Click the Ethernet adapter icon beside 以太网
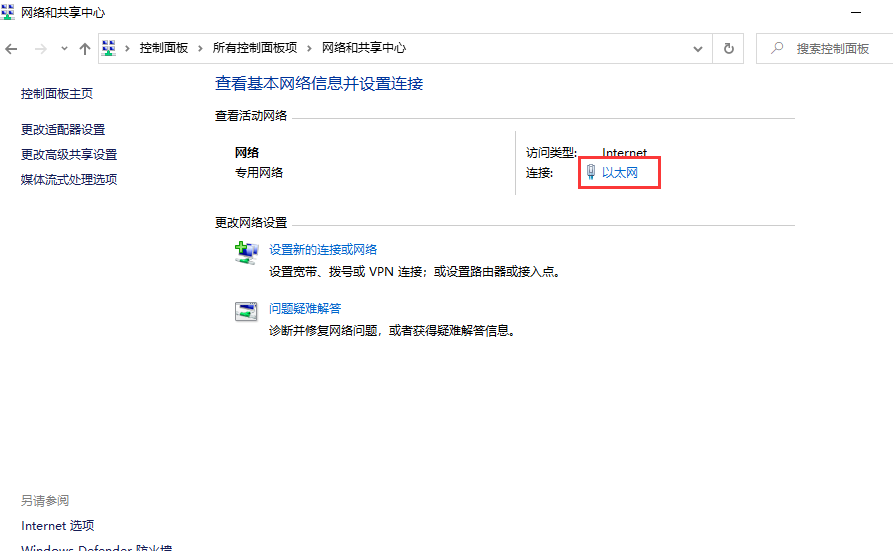The image size is (893, 551). (x=590, y=173)
